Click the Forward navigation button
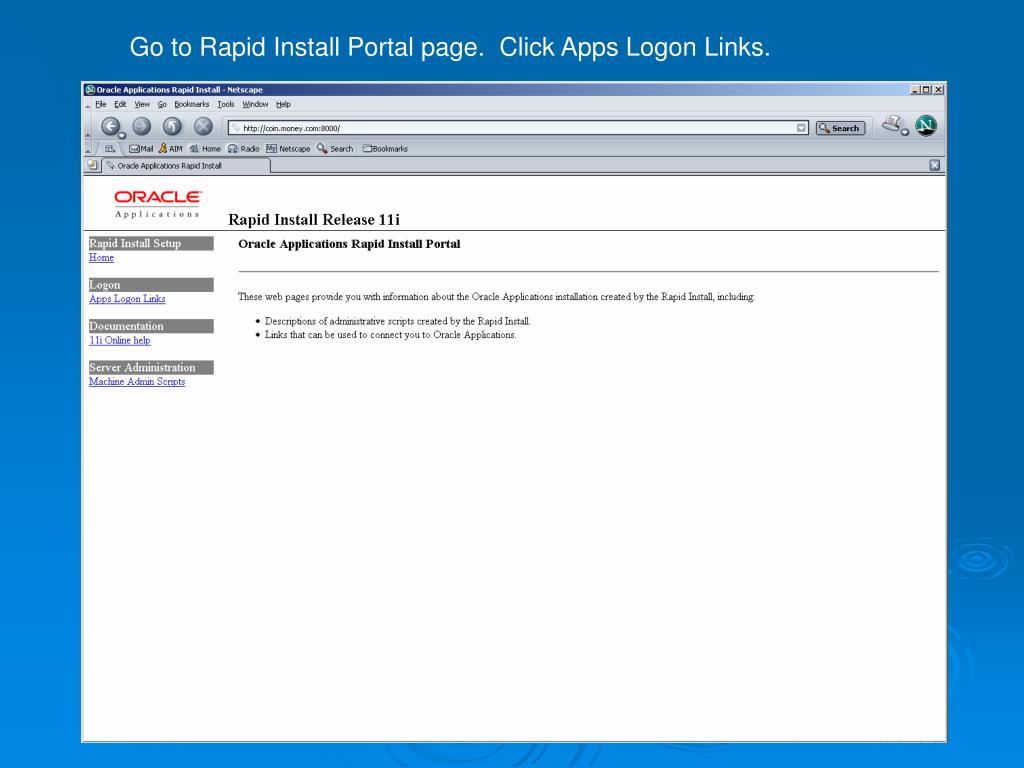This screenshot has width=1024, height=768. tap(142, 126)
